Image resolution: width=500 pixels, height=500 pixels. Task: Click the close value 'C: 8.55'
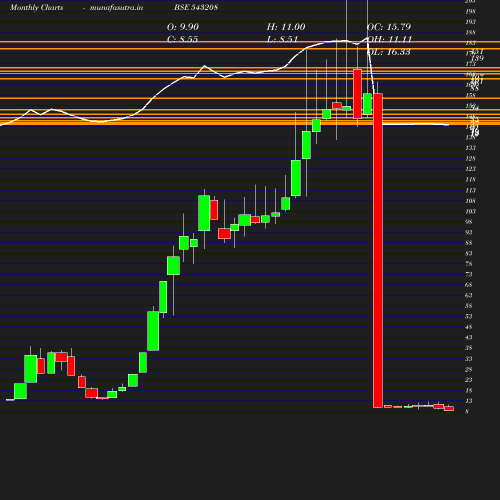[182, 39]
